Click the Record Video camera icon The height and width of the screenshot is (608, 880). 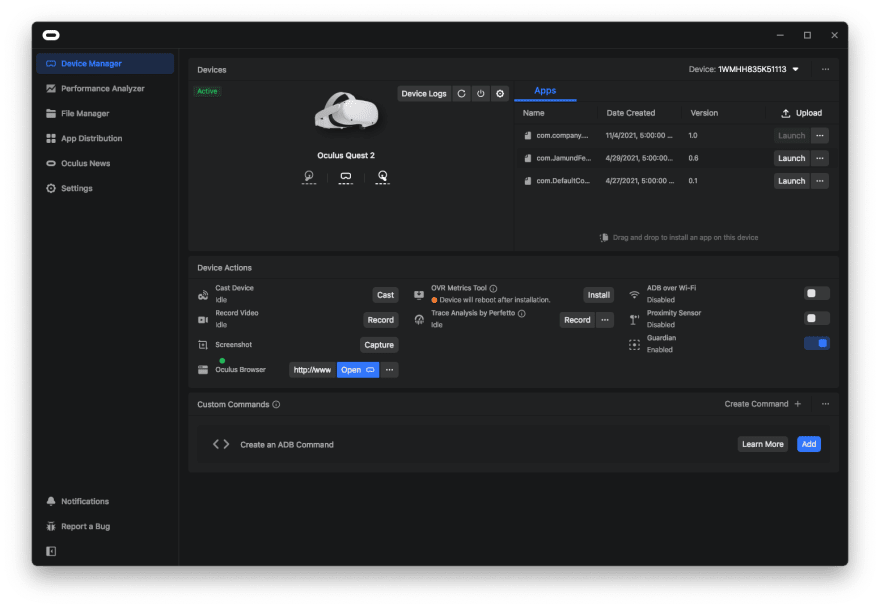click(203, 320)
